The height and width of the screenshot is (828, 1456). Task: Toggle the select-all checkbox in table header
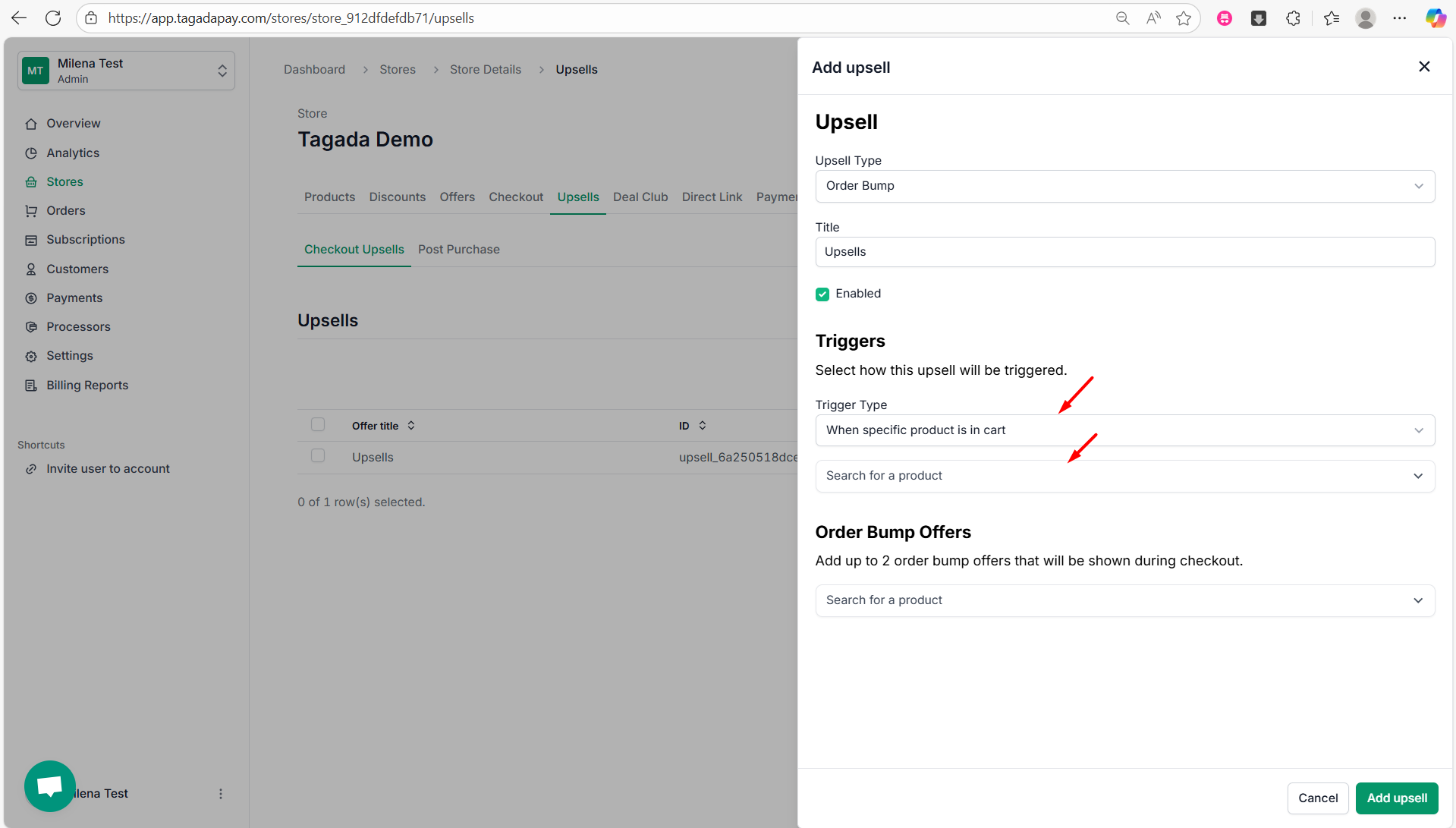pos(318,425)
